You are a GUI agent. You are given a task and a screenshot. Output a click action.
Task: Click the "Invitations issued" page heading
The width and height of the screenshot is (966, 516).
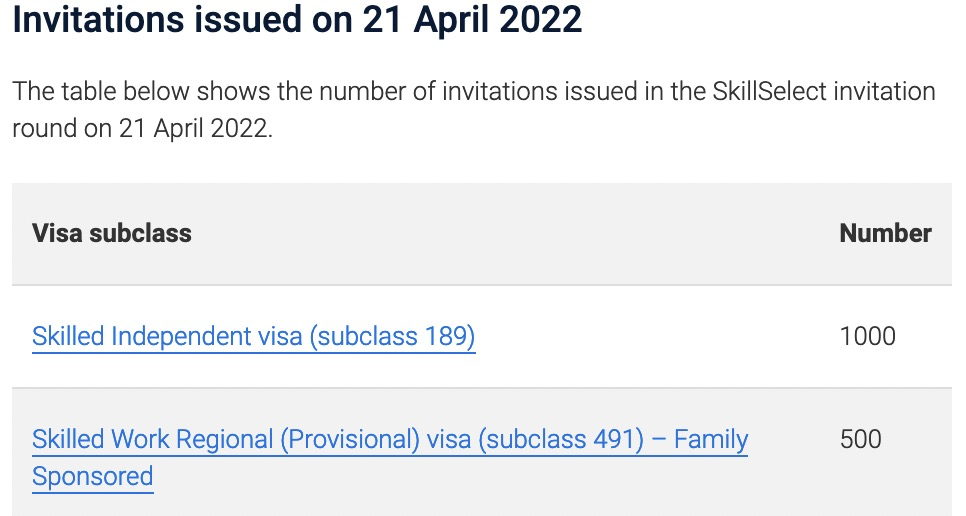[296, 20]
